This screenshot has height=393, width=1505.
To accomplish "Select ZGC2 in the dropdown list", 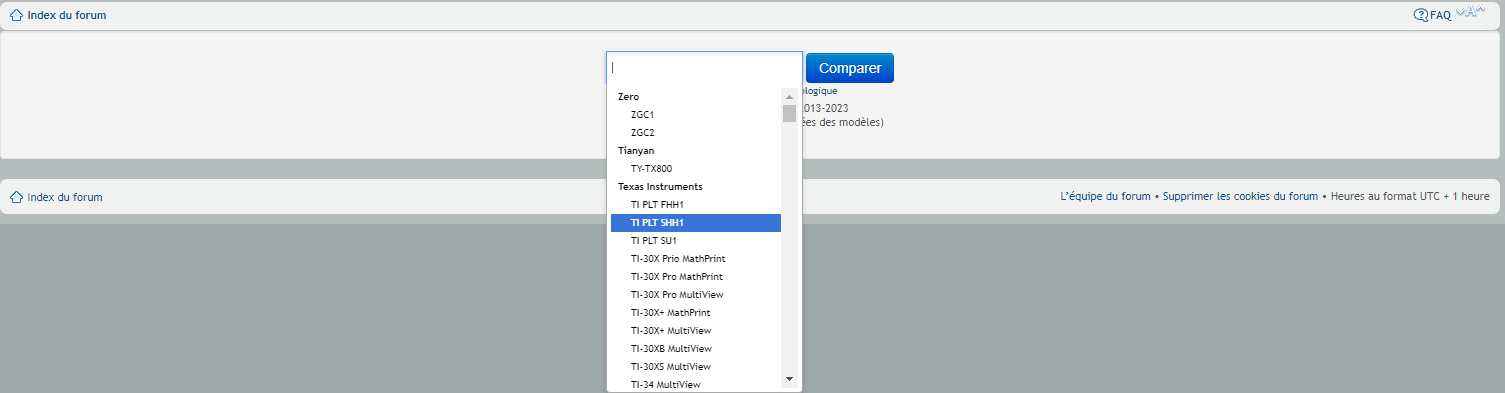I will click(x=696, y=132).
